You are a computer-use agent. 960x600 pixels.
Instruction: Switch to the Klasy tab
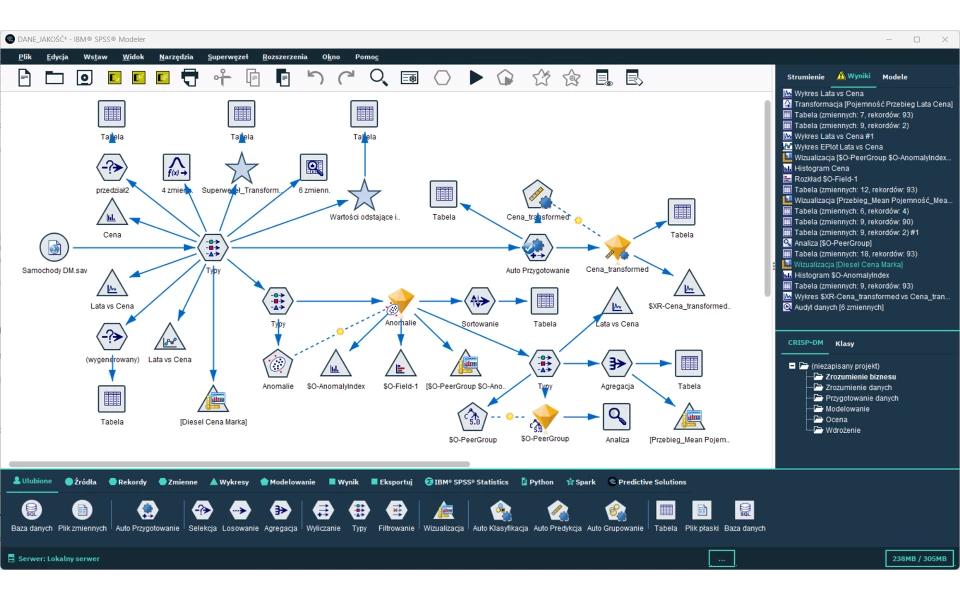pyautogui.click(x=845, y=343)
